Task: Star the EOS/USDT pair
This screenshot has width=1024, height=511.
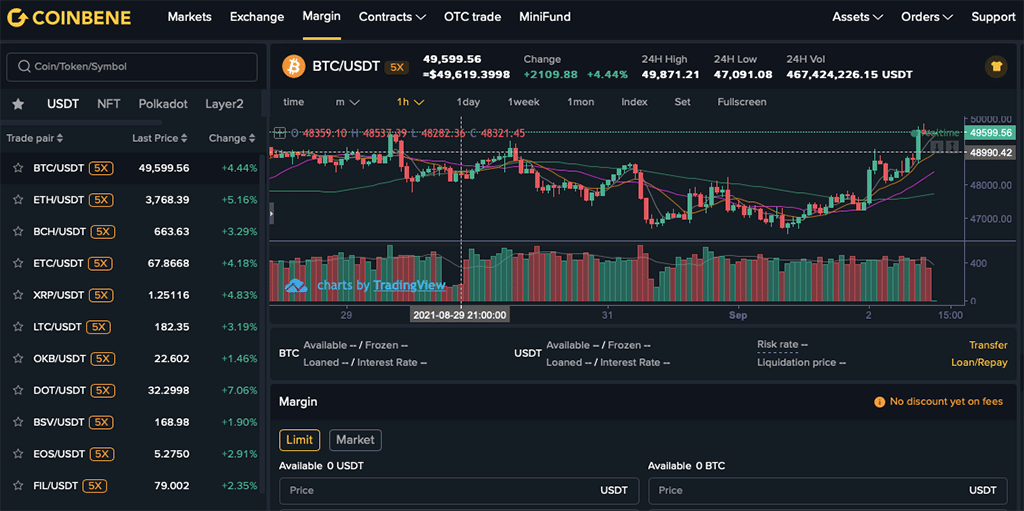Action: 18,454
